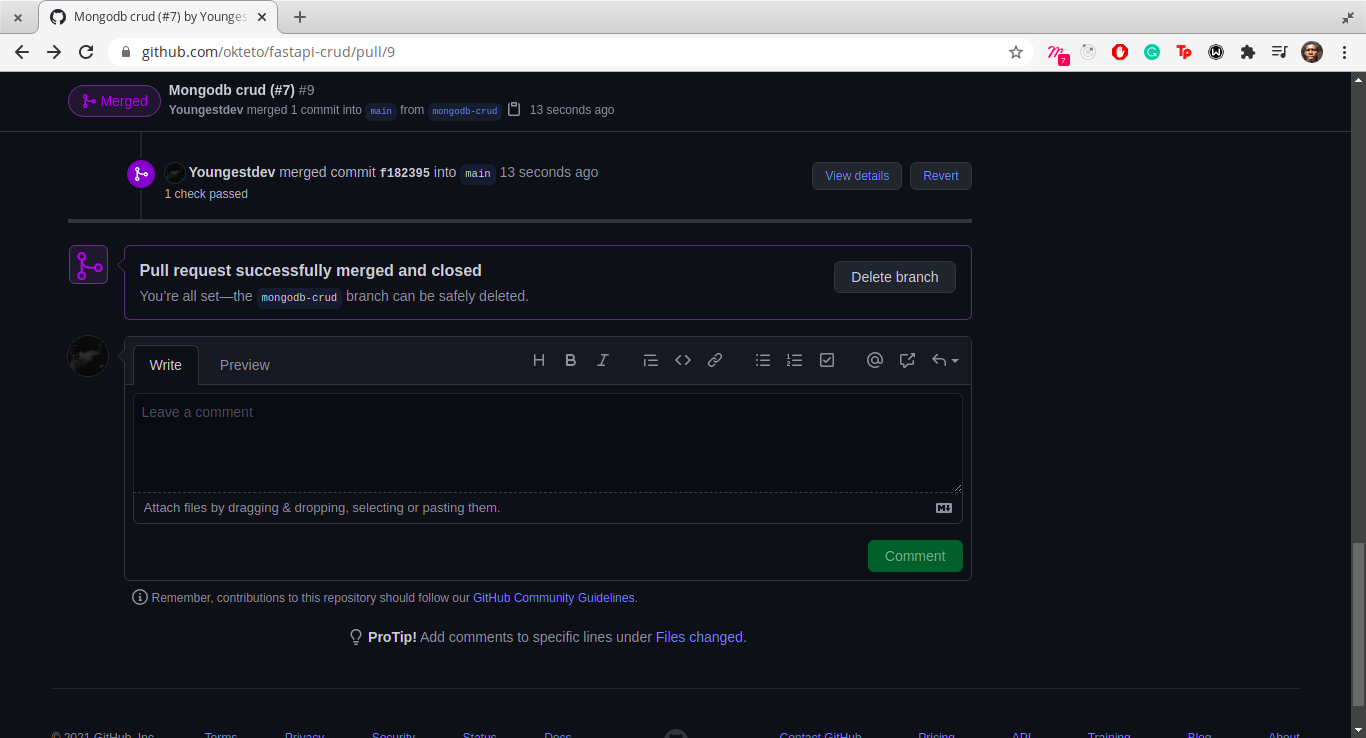Open the media control playlist icon

pyautogui.click(x=1280, y=52)
